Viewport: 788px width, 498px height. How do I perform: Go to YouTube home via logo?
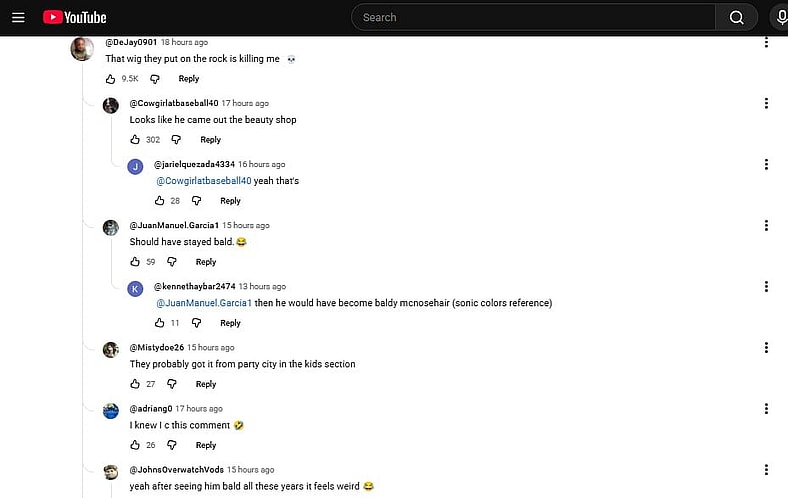point(75,18)
